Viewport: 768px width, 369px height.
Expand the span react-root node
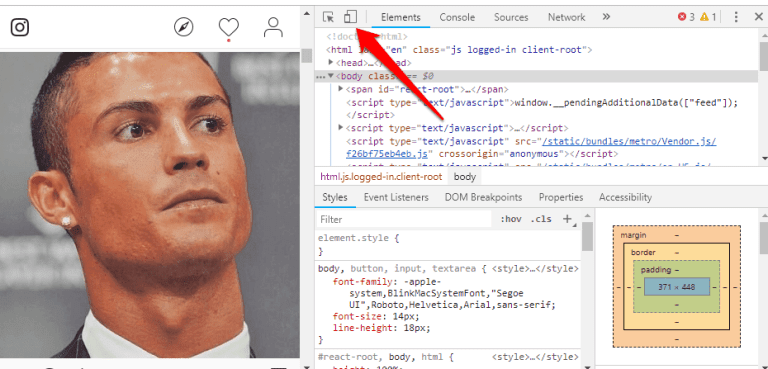coord(341,89)
